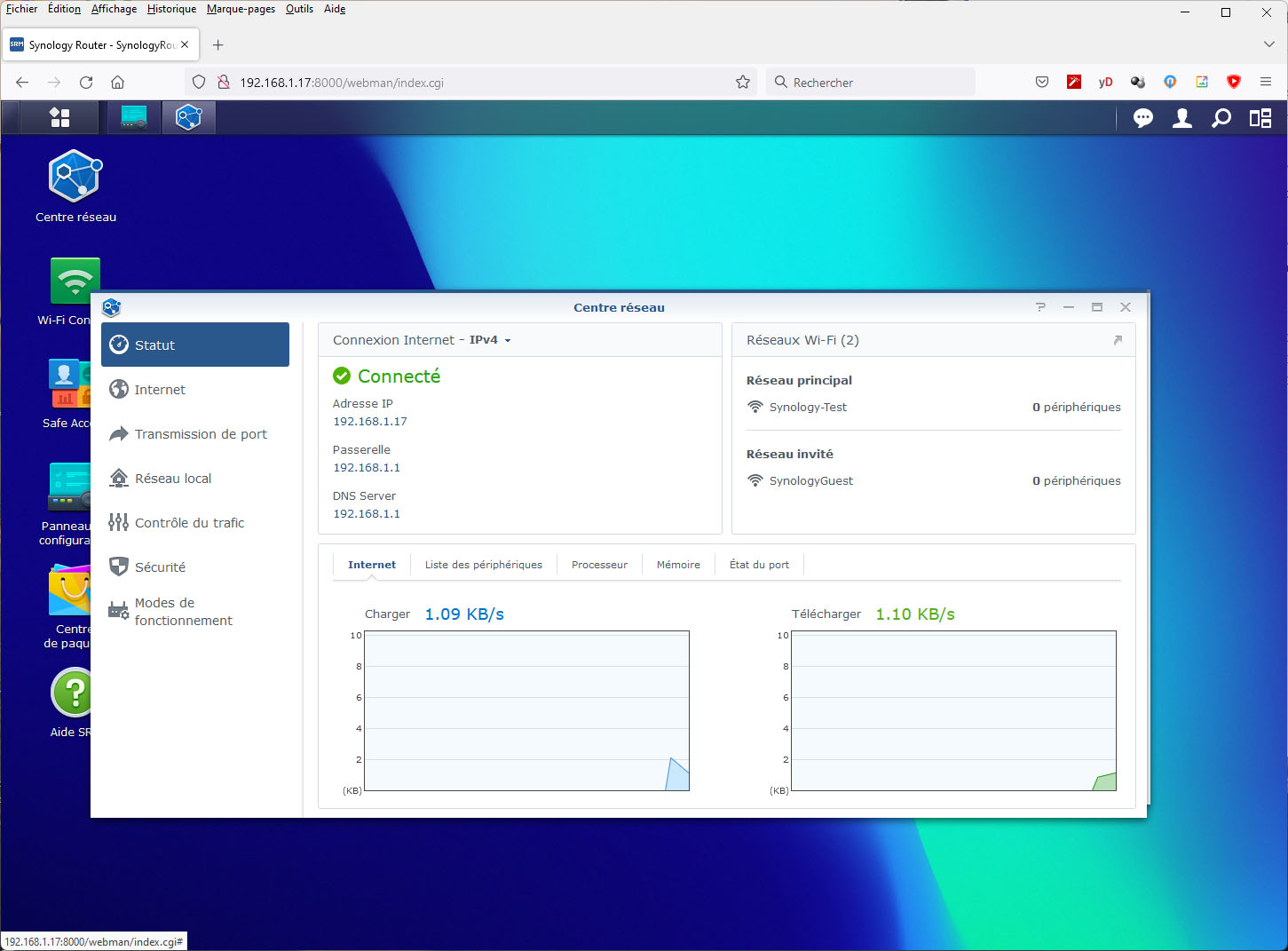Screen dimensions: 1288x951
Task: Bookmark this page with the star icon
Action: coord(743,82)
